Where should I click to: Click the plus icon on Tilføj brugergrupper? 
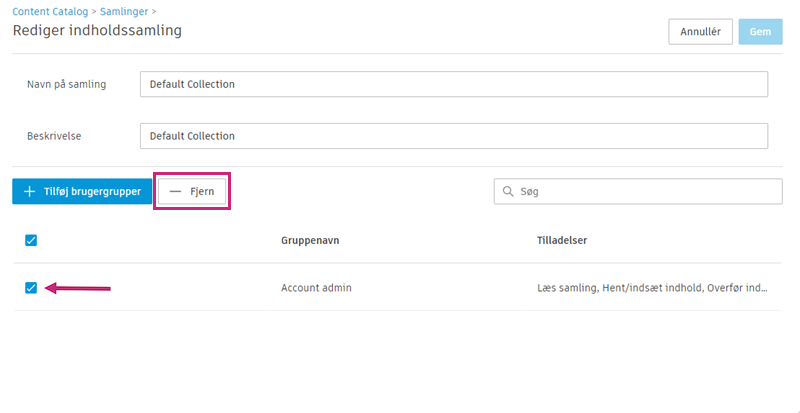click(x=29, y=191)
